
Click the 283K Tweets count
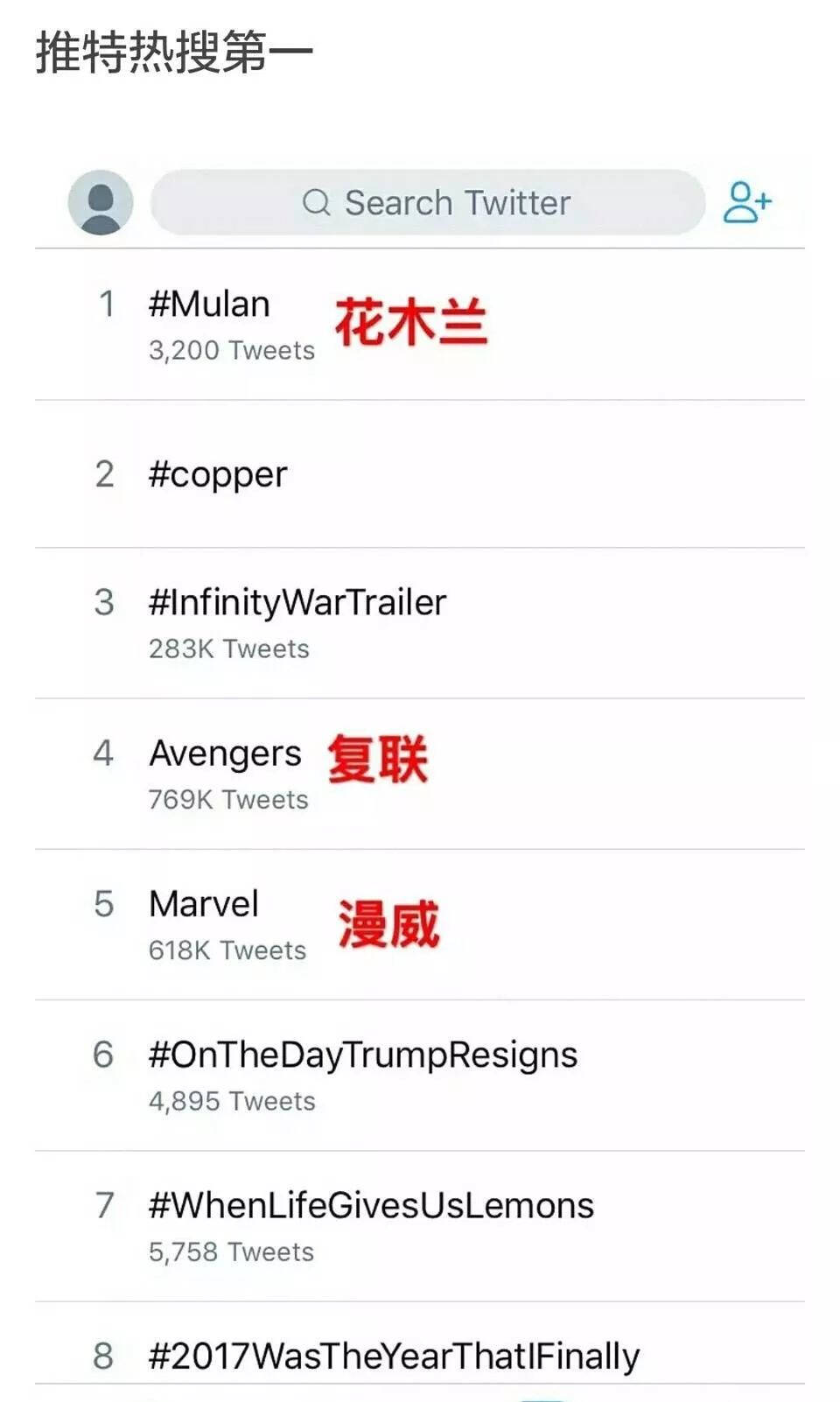pyautogui.click(x=229, y=648)
